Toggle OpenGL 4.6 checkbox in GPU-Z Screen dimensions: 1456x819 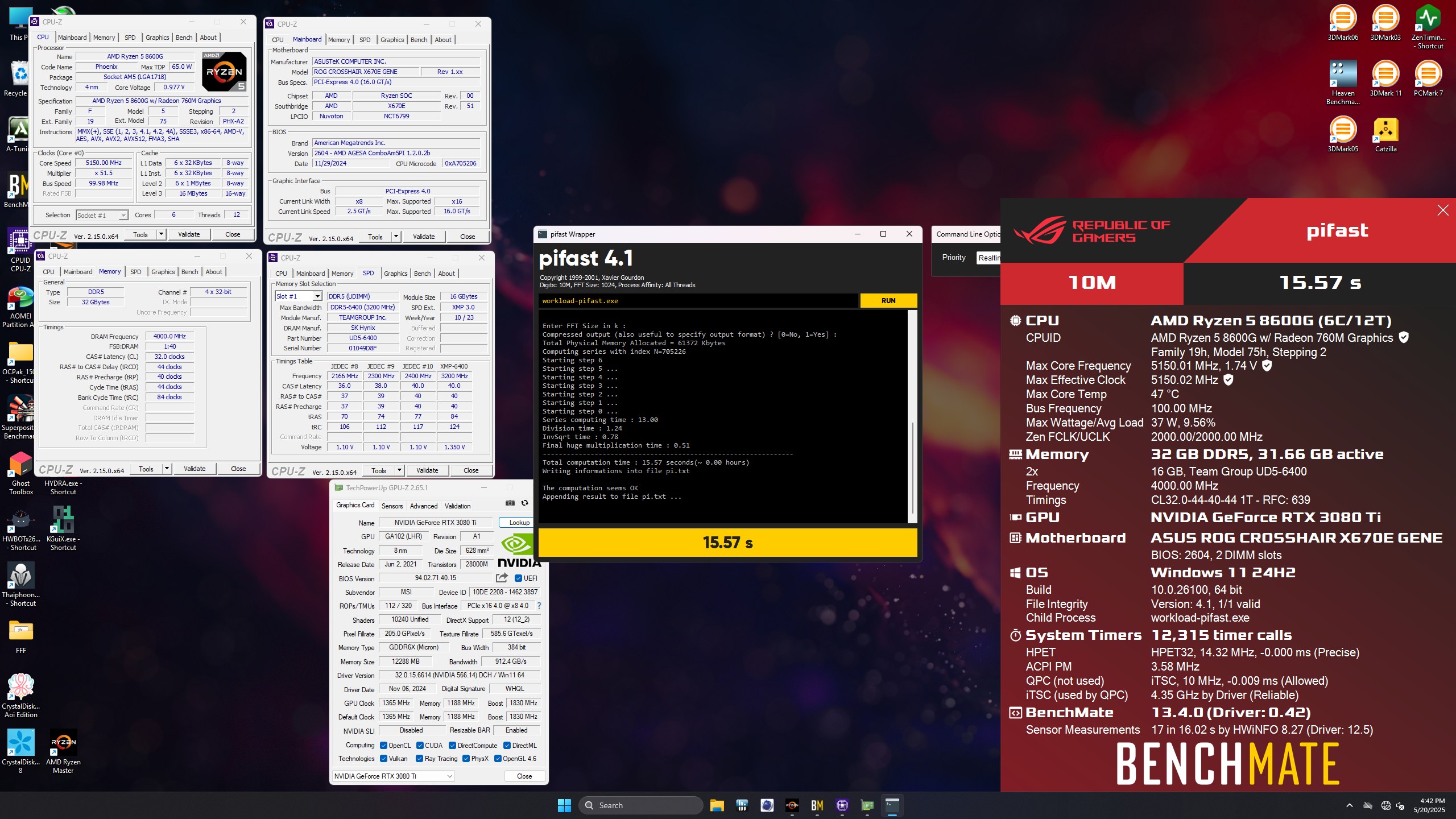point(498,759)
